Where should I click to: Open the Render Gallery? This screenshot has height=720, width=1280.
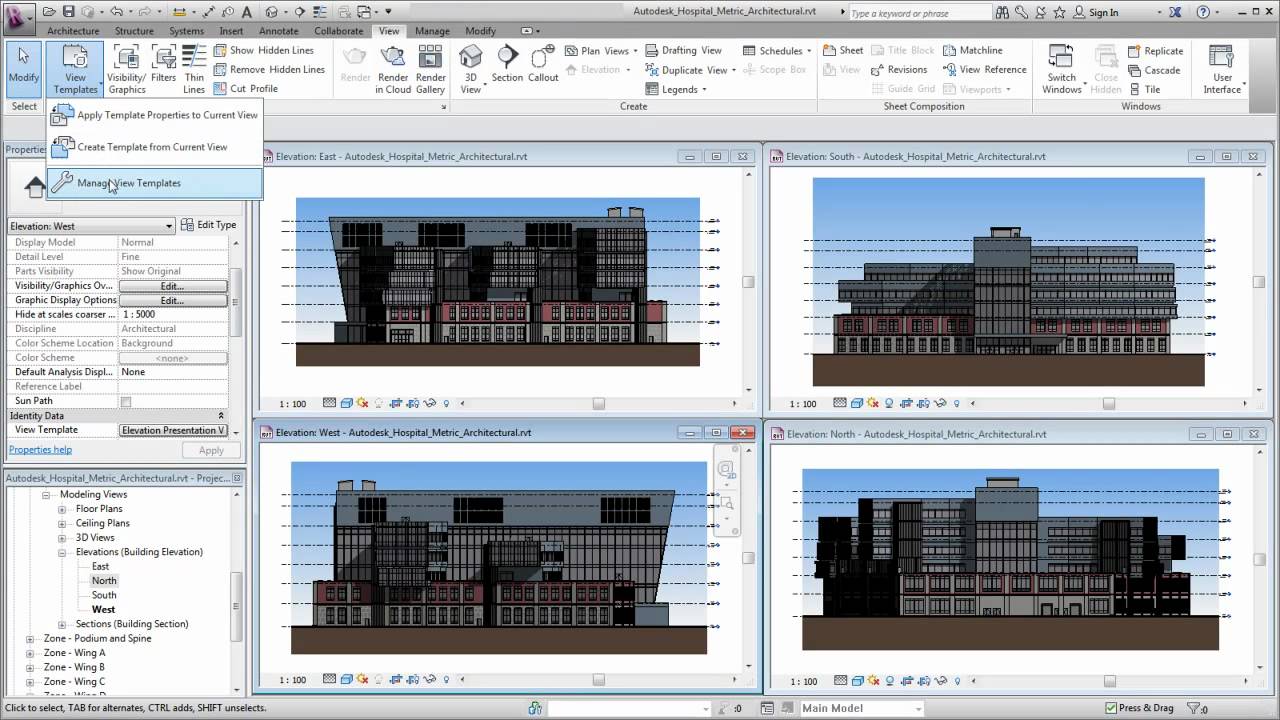pos(431,68)
